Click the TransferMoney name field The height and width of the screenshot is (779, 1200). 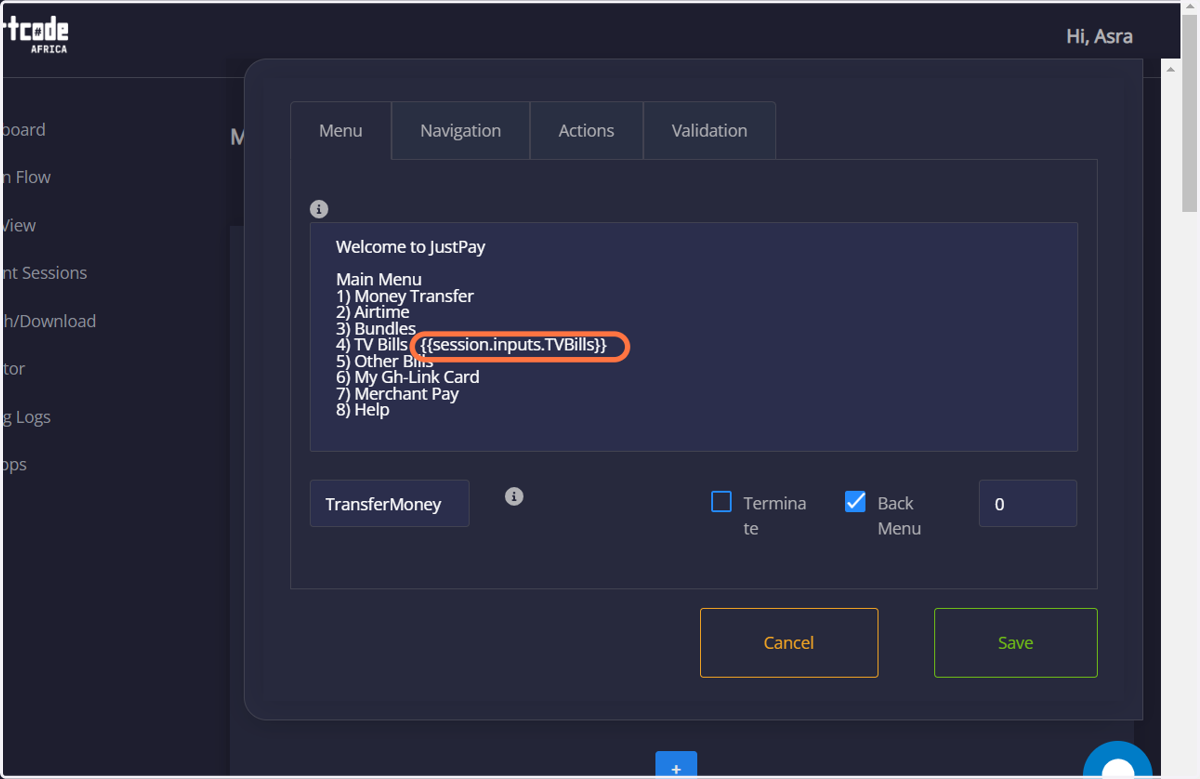pyautogui.click(x=389, y=504)
